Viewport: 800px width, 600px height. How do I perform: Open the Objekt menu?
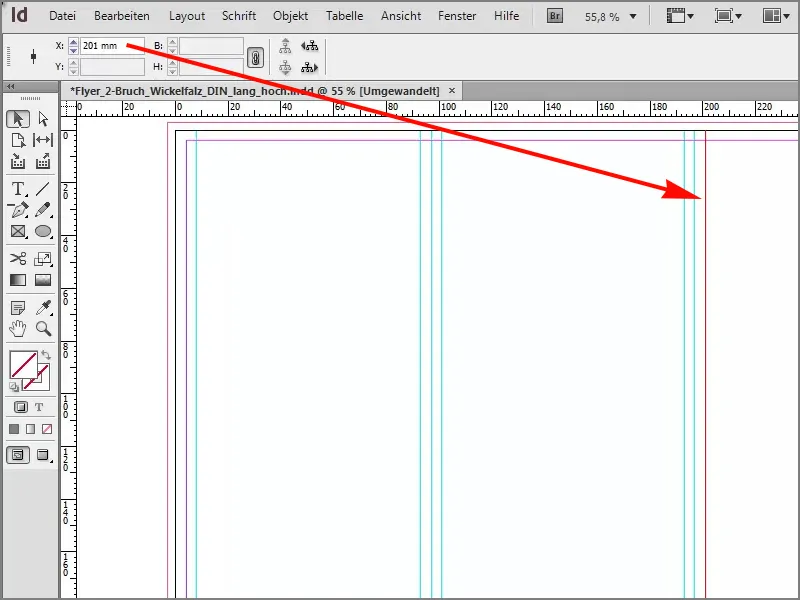pyautogui.click(x=290, y=16)
